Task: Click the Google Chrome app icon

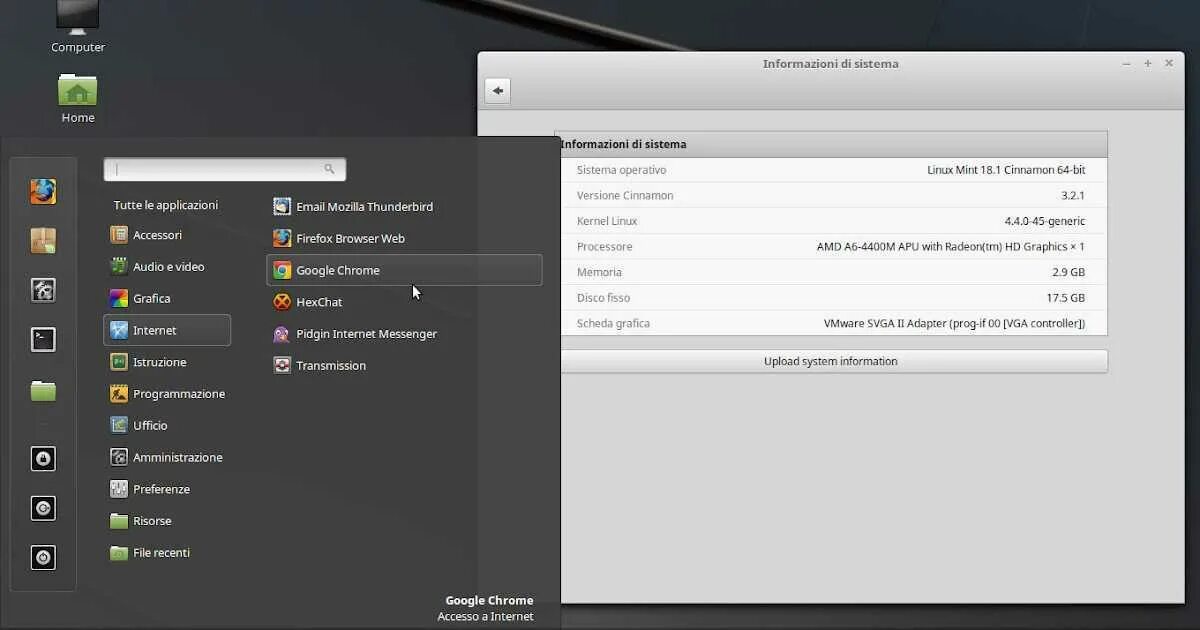Action: [x=282, y=270]
